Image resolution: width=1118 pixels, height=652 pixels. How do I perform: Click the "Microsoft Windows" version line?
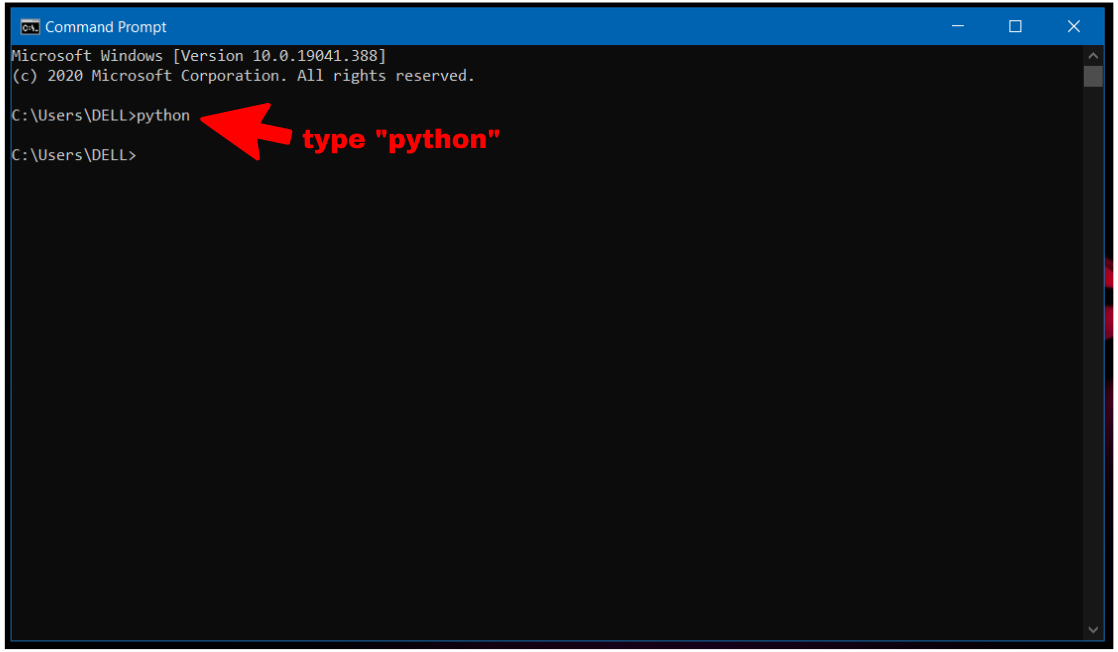pos(199,56)
